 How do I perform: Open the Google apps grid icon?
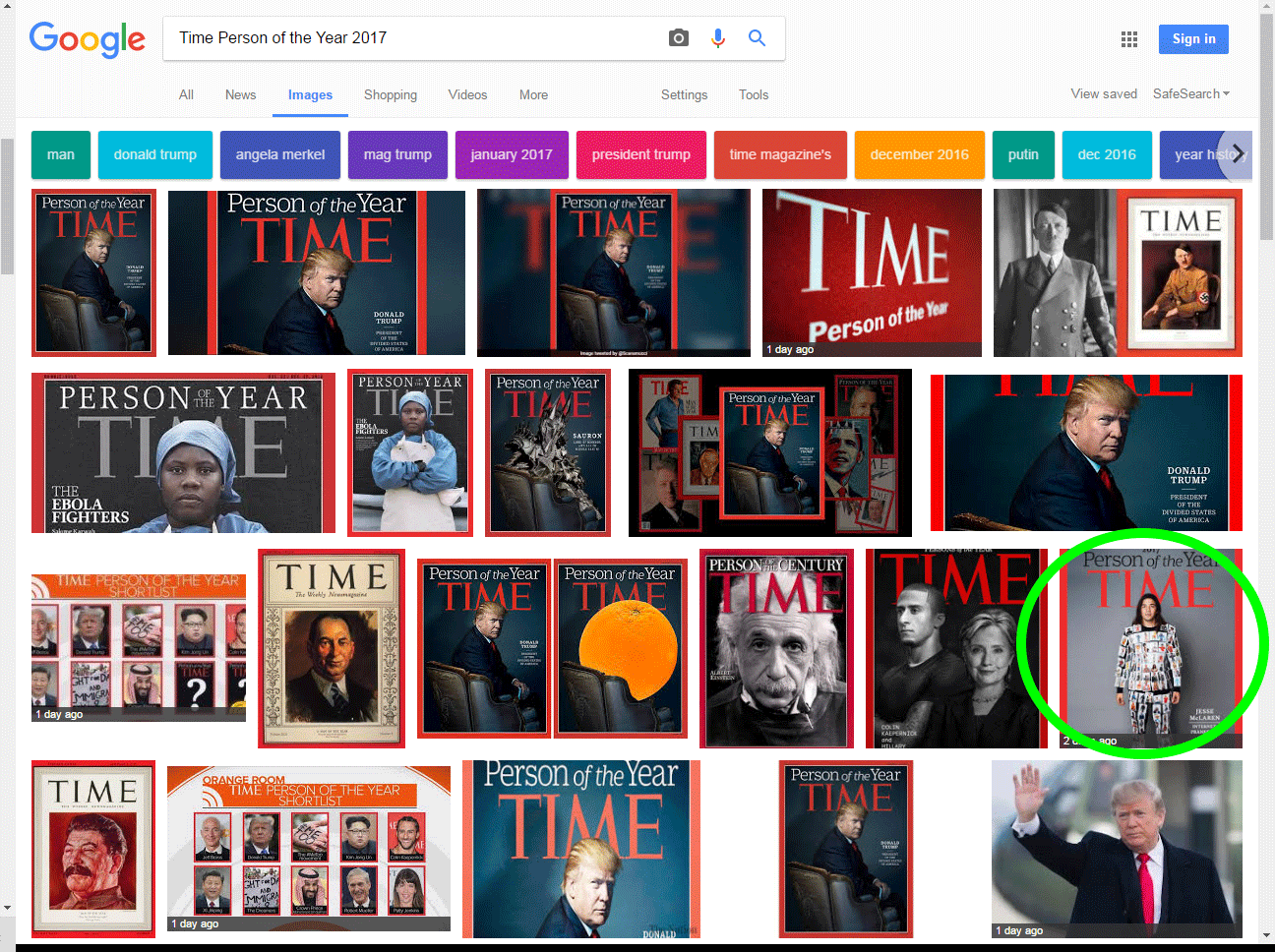click(x=1128, y=39)
